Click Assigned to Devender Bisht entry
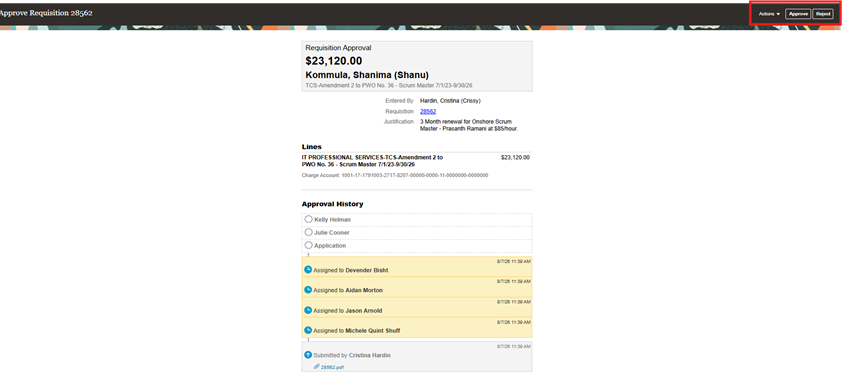The width and height of the screenshot is (842, 381). point(417,267)
